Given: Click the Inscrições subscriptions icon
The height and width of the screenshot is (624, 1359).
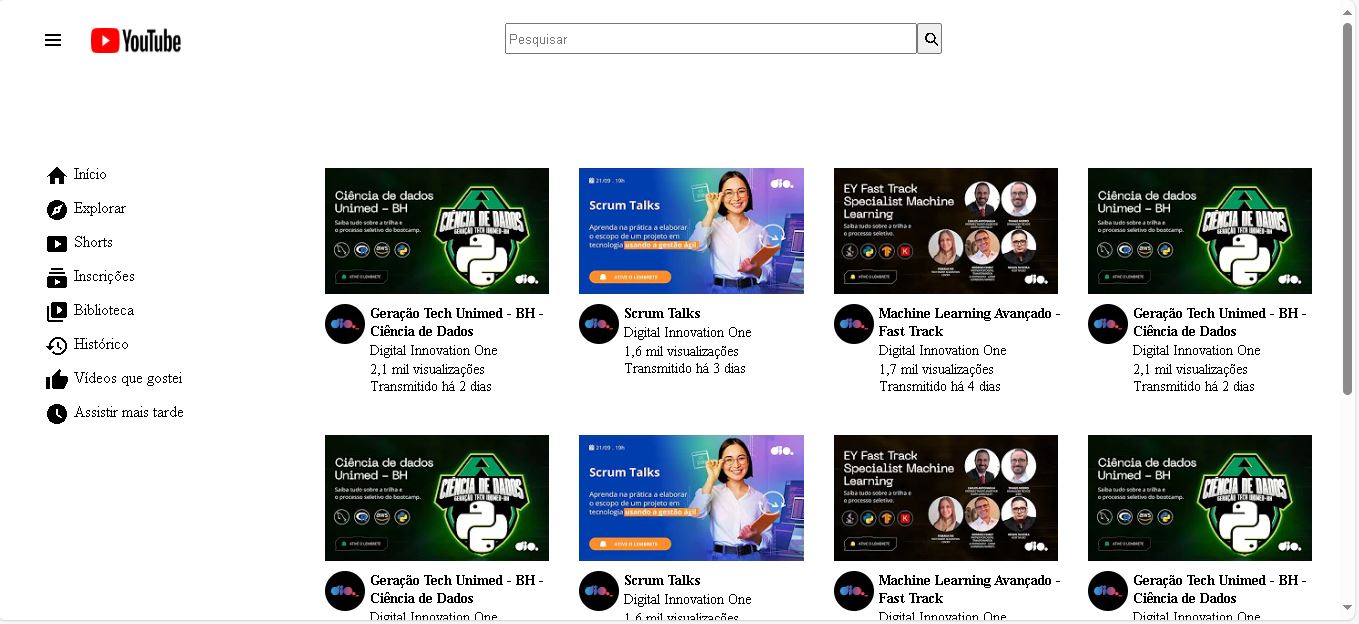Looking at the screenshot, I should coord(57,278).
